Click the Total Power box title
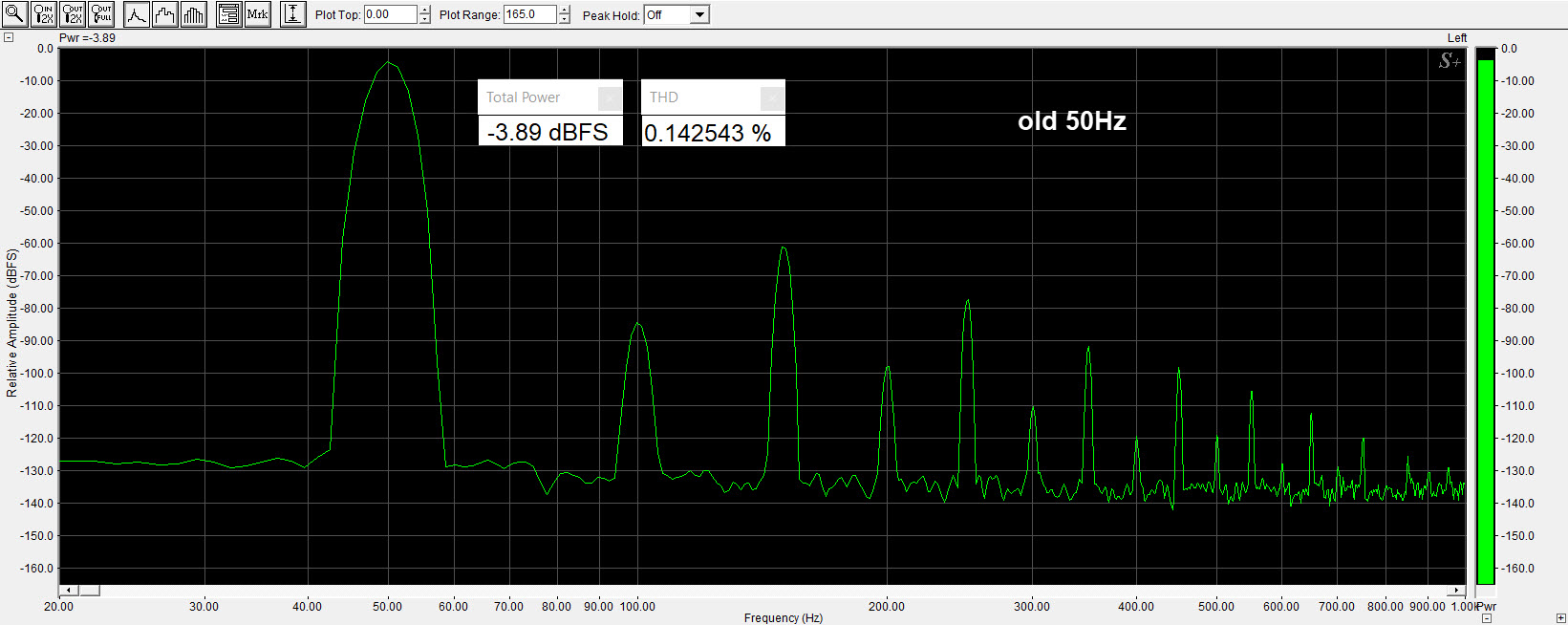 (x=523, y=97)
